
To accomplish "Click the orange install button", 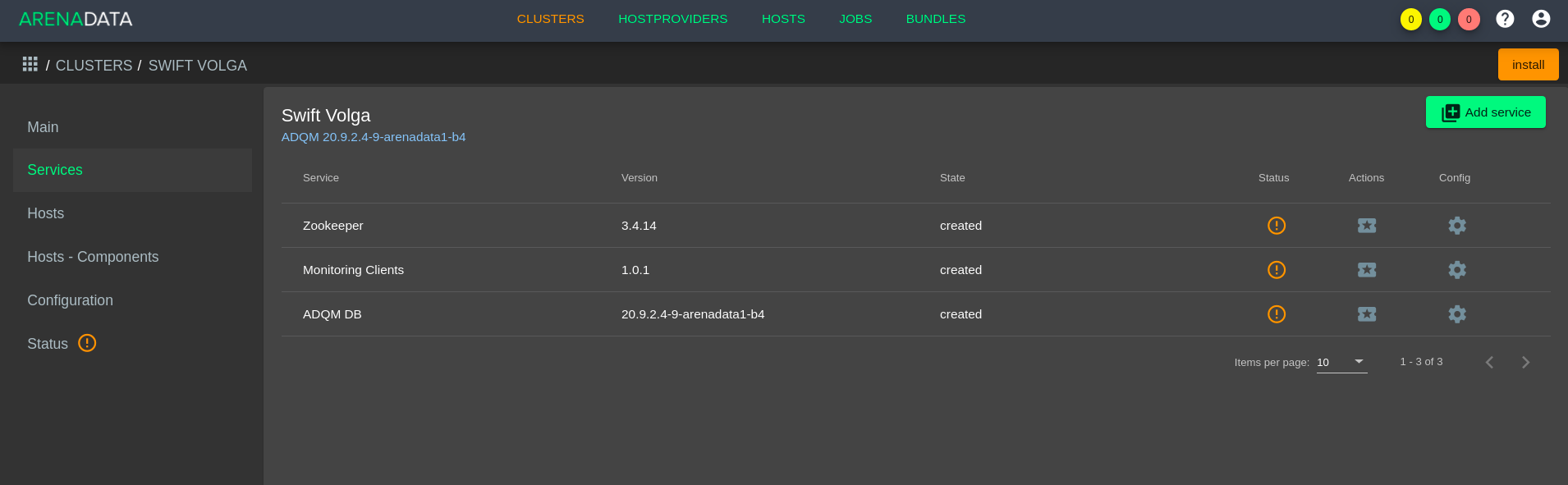I will 1528,64.
